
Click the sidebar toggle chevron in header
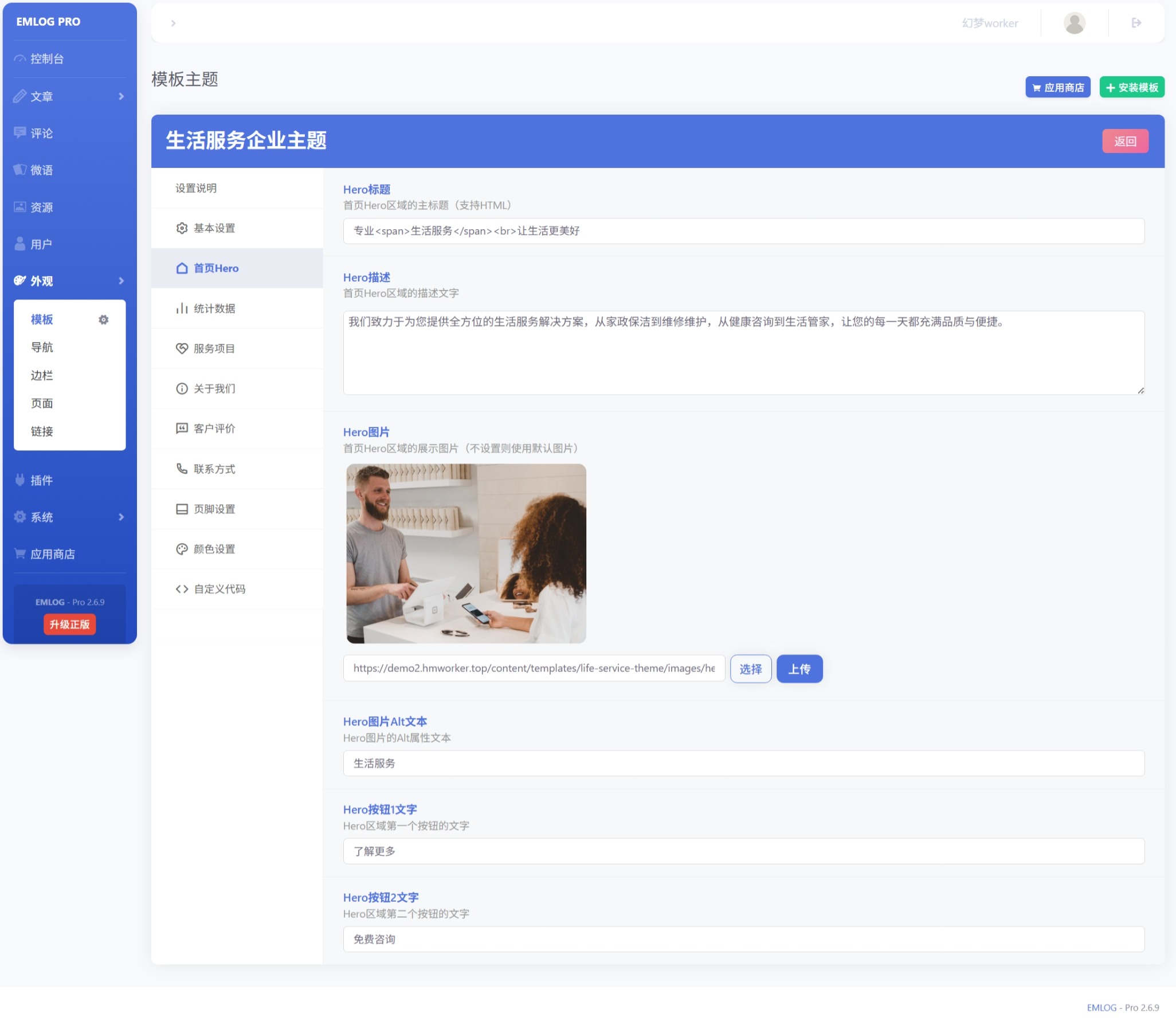click(x=173, y=23)
